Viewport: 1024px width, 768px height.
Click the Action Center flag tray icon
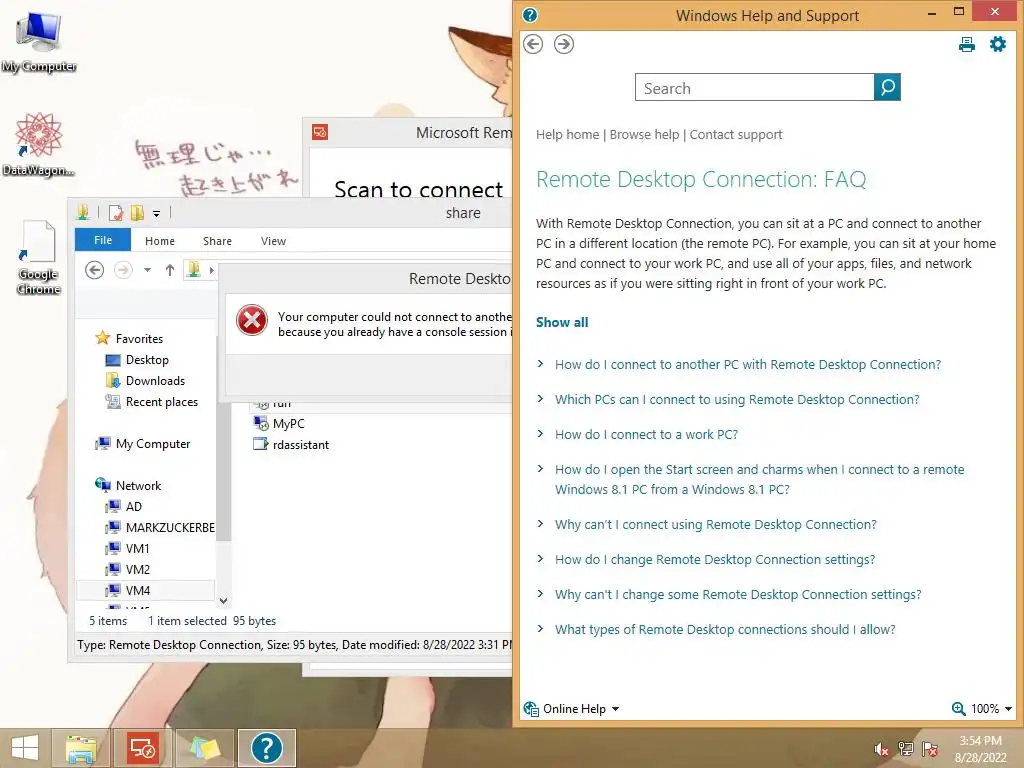point(929,749)
